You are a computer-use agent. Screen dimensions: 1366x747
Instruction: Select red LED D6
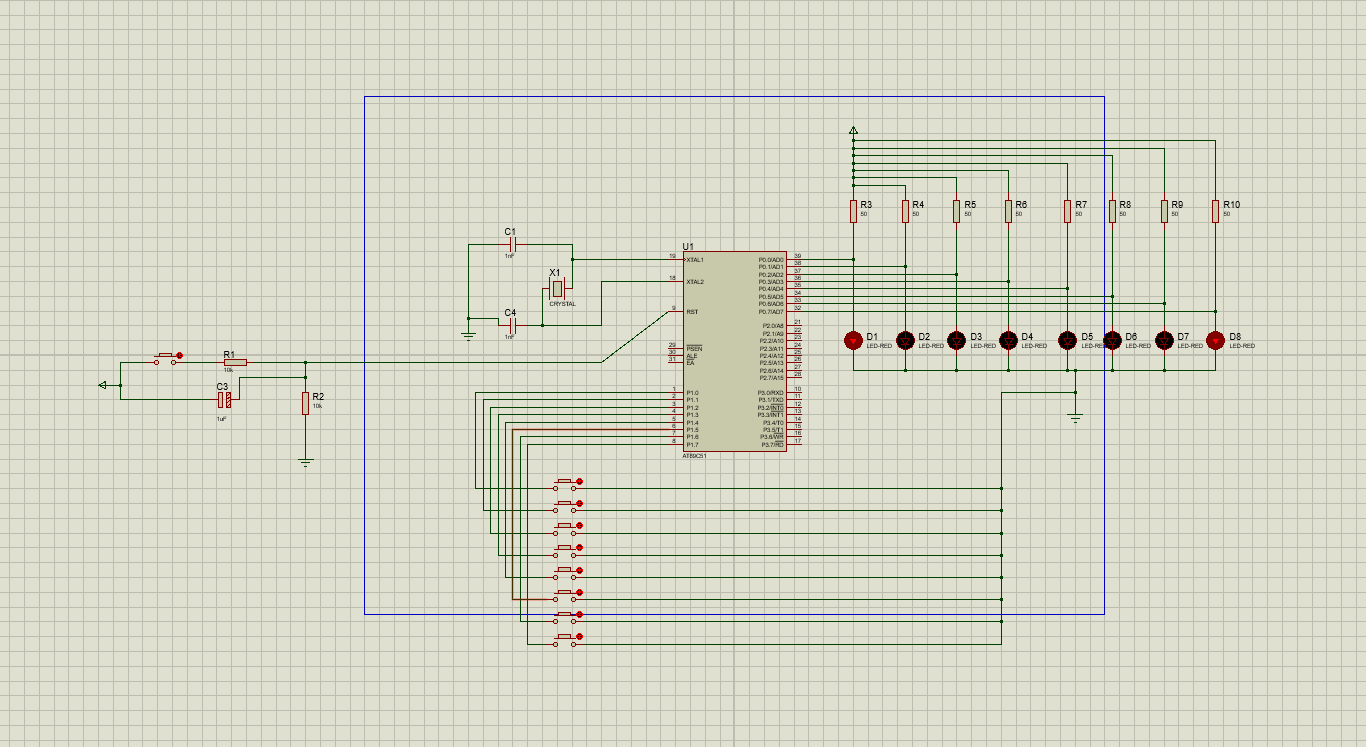(x=1112, y=340)
